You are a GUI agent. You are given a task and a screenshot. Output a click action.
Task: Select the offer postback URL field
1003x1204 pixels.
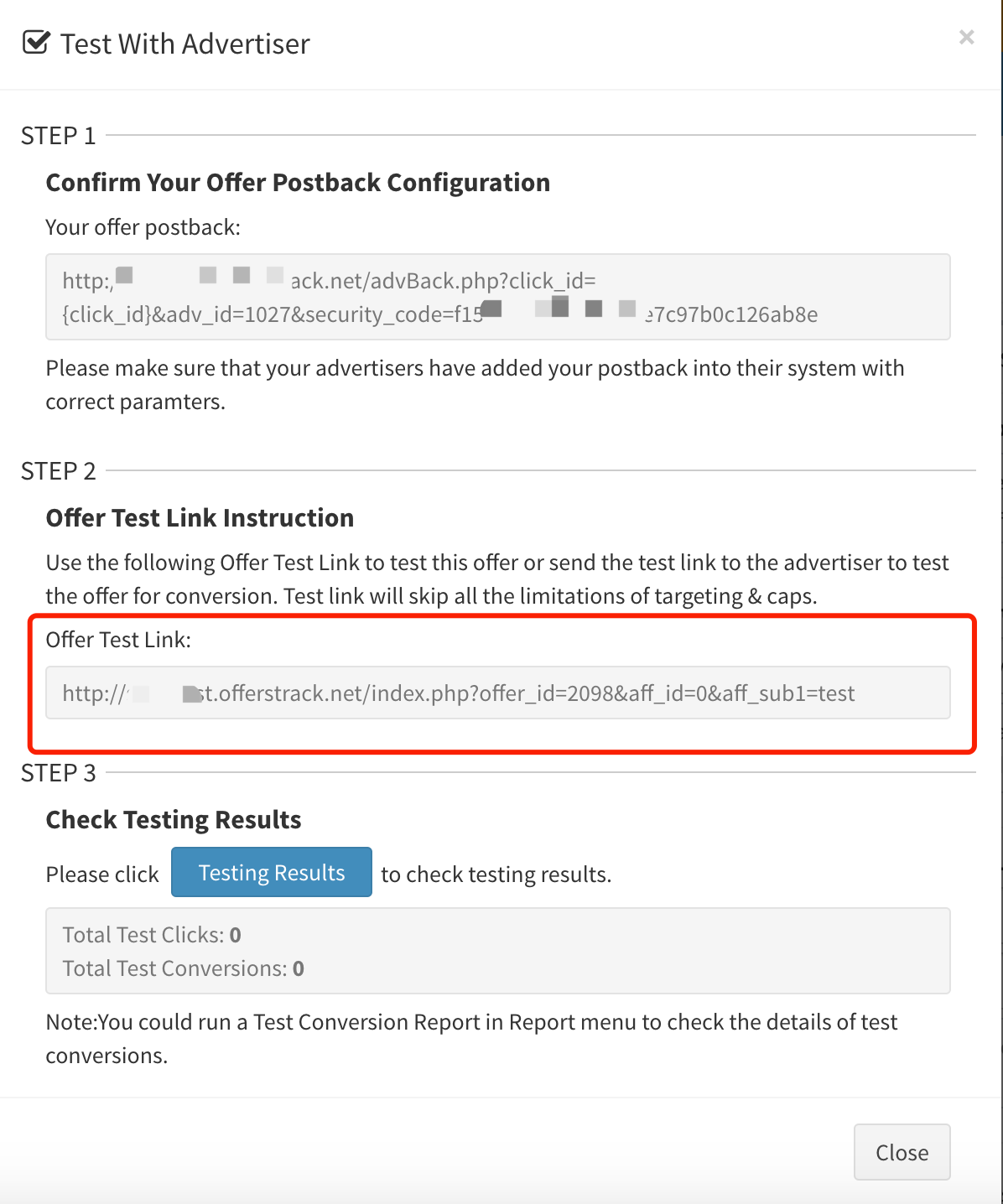(x=498, y=297)
